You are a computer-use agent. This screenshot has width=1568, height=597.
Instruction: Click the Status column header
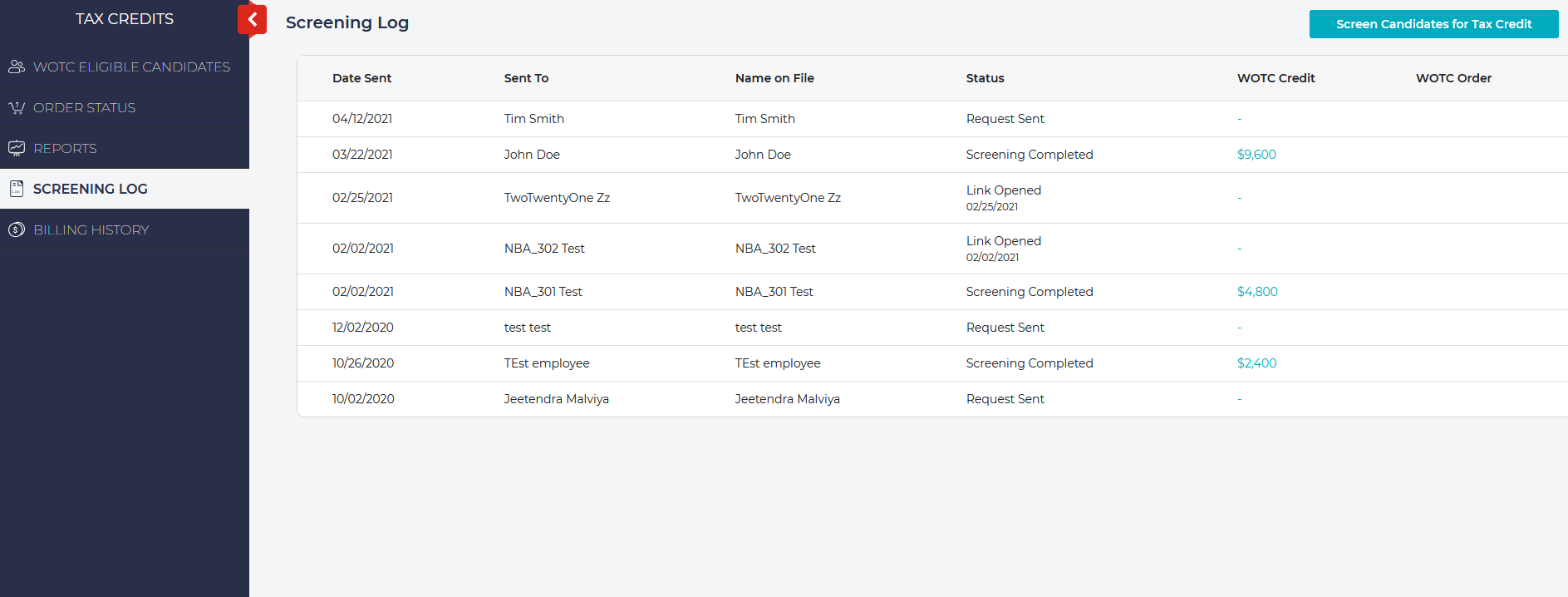click(x=985, y=78)
